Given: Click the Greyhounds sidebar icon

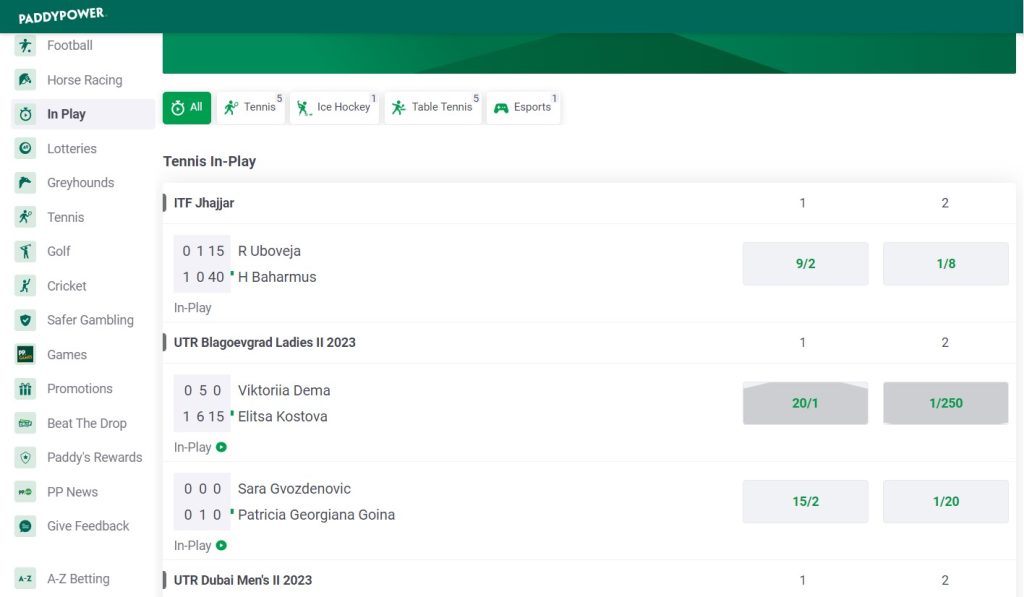Looking at the screenshot, I should pyautogui.click(x=25, y=183).
